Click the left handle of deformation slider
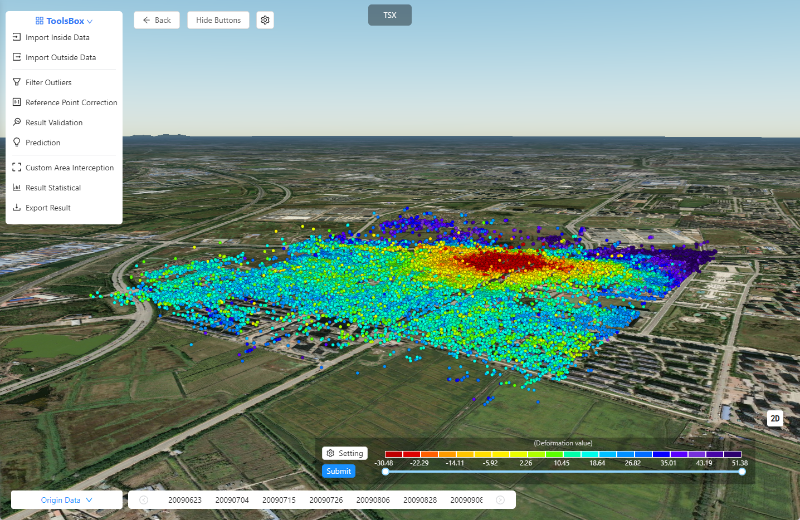 [386, 472]
